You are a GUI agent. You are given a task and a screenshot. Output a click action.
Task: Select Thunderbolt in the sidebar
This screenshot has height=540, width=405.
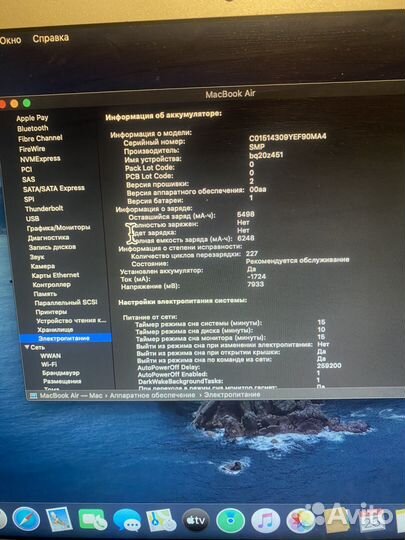click(x=44, y=208)
